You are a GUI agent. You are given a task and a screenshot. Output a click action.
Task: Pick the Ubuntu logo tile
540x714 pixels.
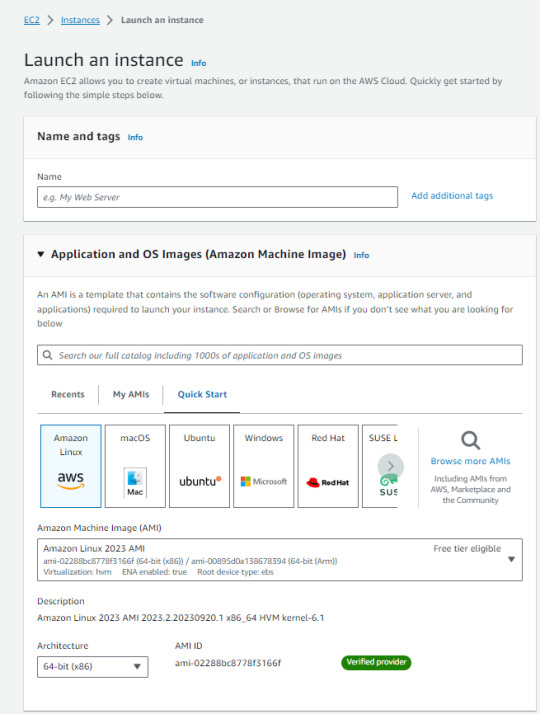(199, 466)
